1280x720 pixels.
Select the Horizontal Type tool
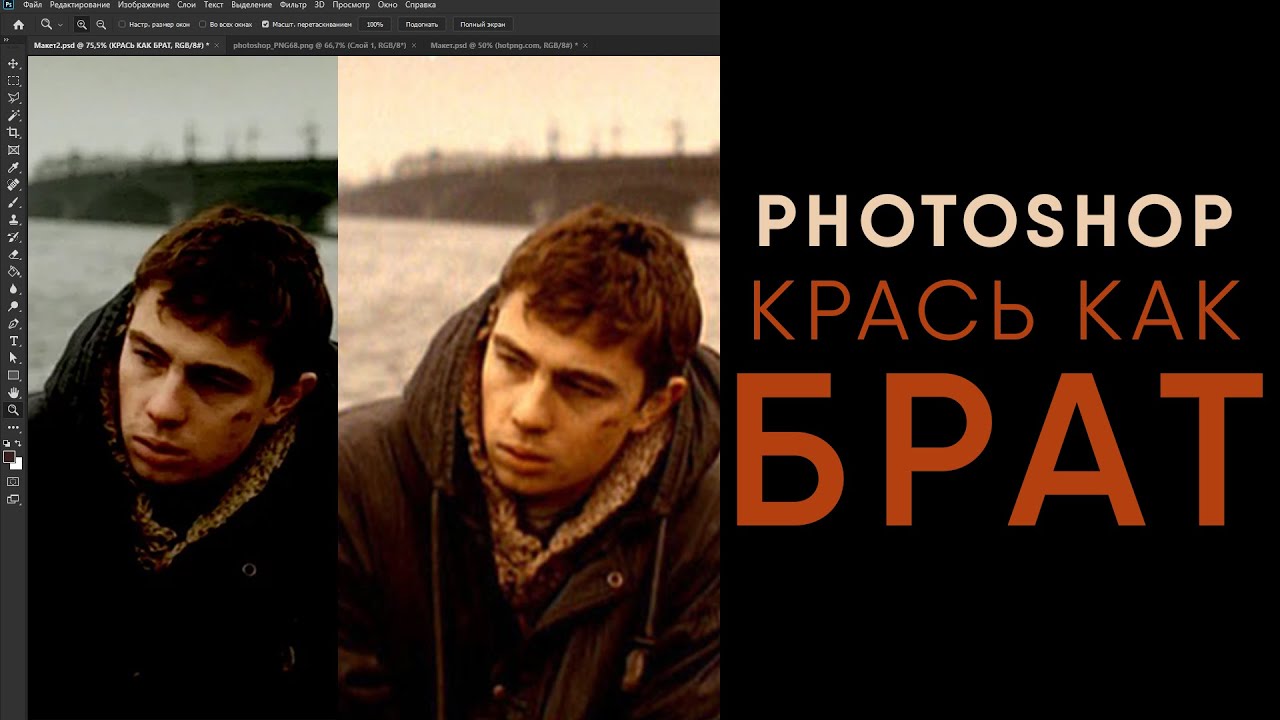tap(13, 341)
